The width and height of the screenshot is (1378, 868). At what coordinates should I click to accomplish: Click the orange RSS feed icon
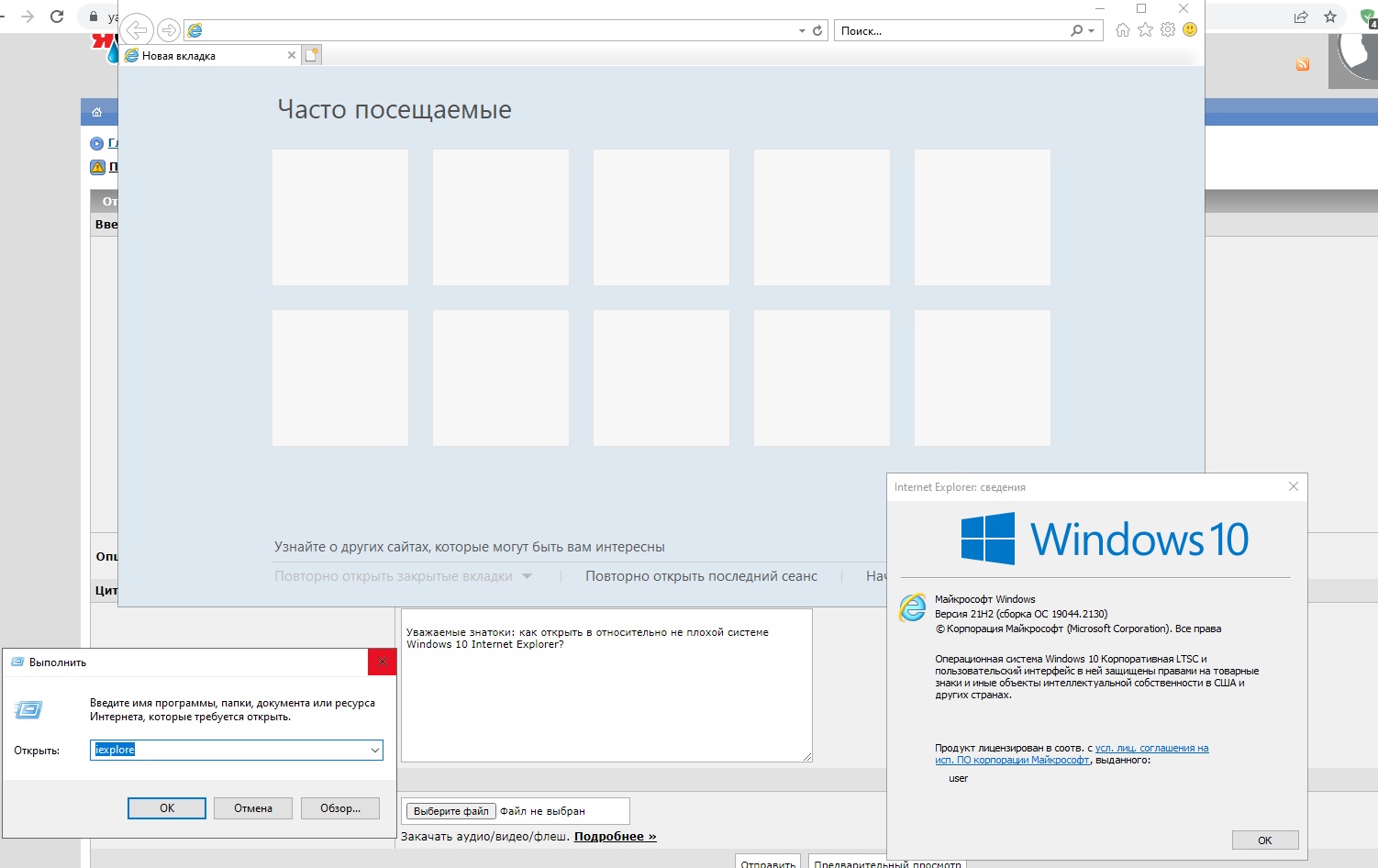1303,64
